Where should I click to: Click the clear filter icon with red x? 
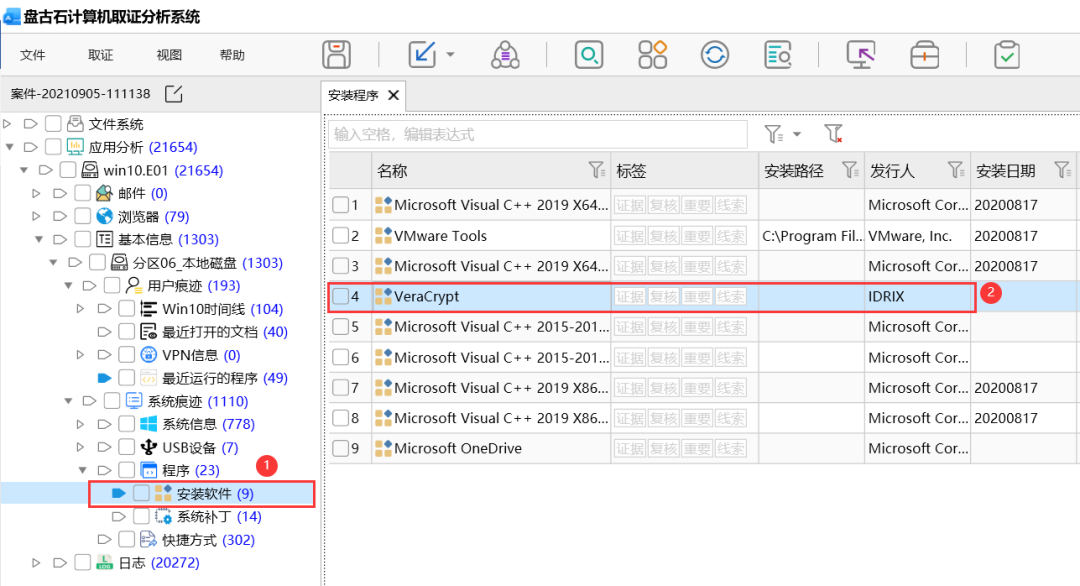pyautogui.click(x=833, y=134)
